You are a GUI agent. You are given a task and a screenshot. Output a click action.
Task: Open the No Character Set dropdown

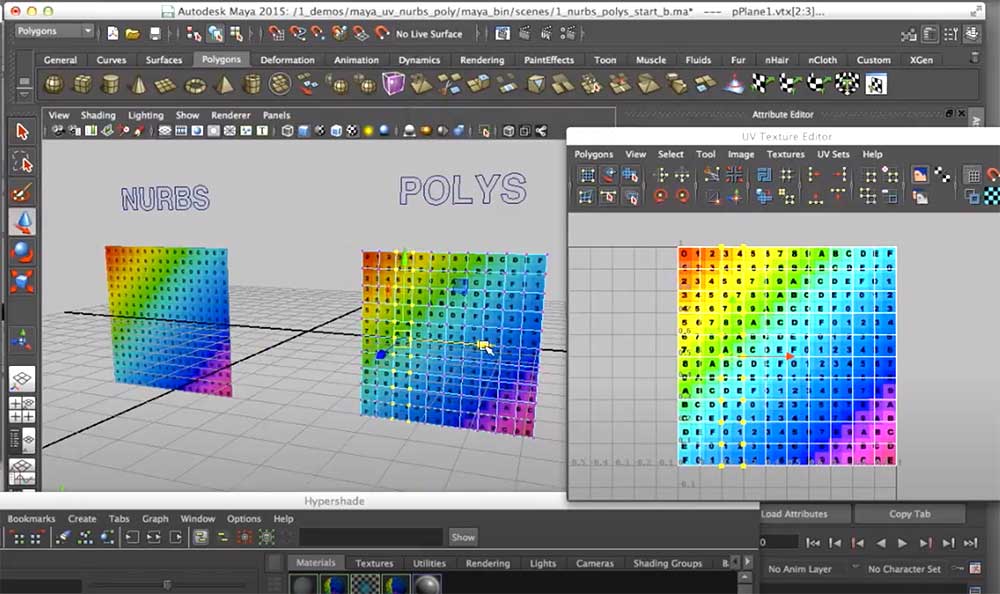(x=905, y=569)
